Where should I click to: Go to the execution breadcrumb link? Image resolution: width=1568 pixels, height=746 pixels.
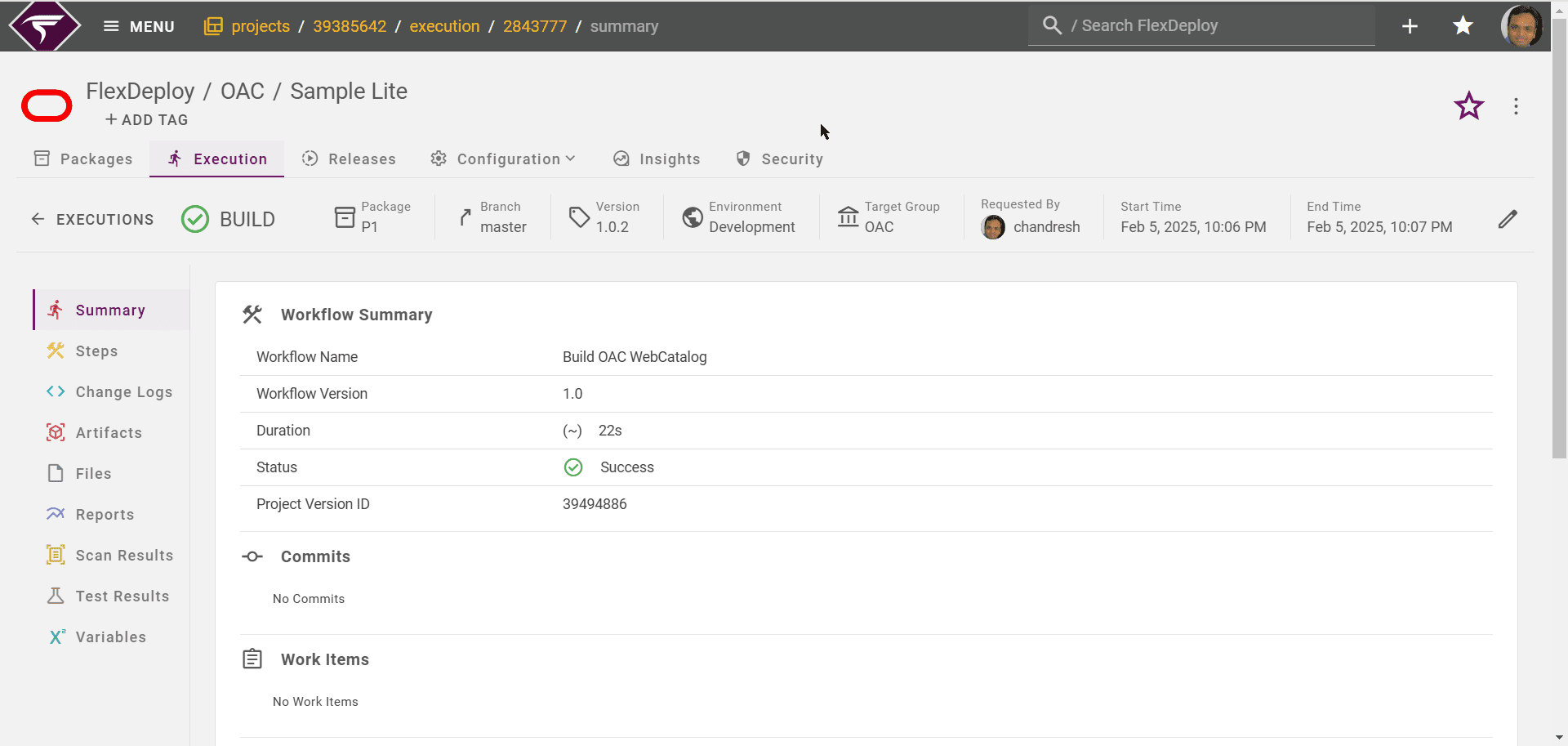444,26
